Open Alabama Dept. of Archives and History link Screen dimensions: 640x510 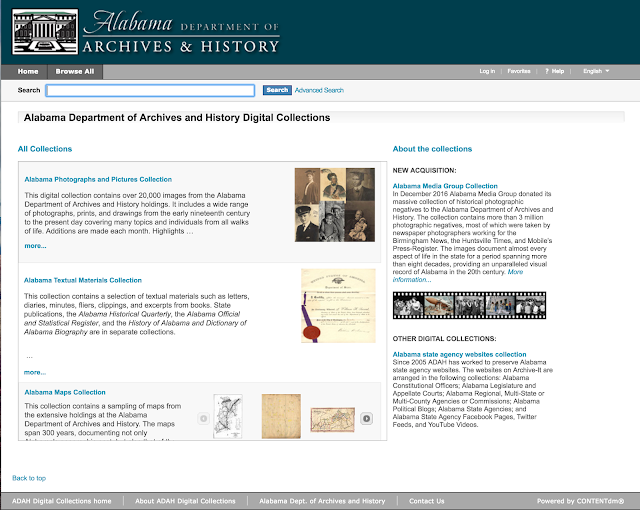point(322,501)
